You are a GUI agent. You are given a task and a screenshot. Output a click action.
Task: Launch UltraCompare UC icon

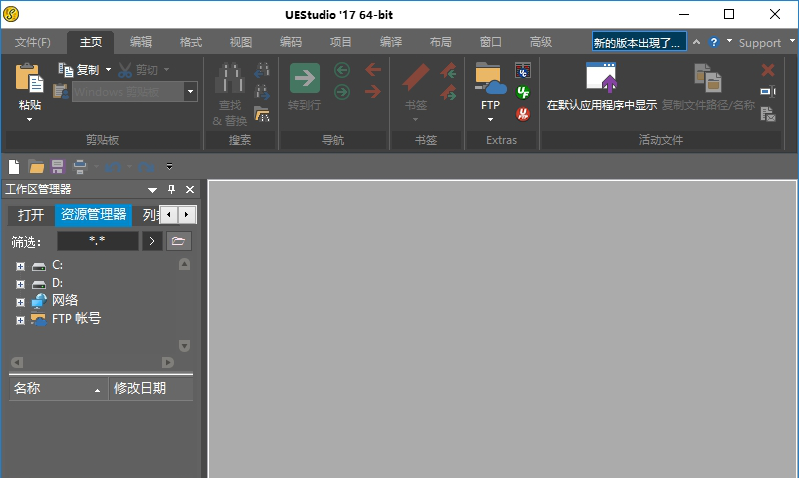523,70
